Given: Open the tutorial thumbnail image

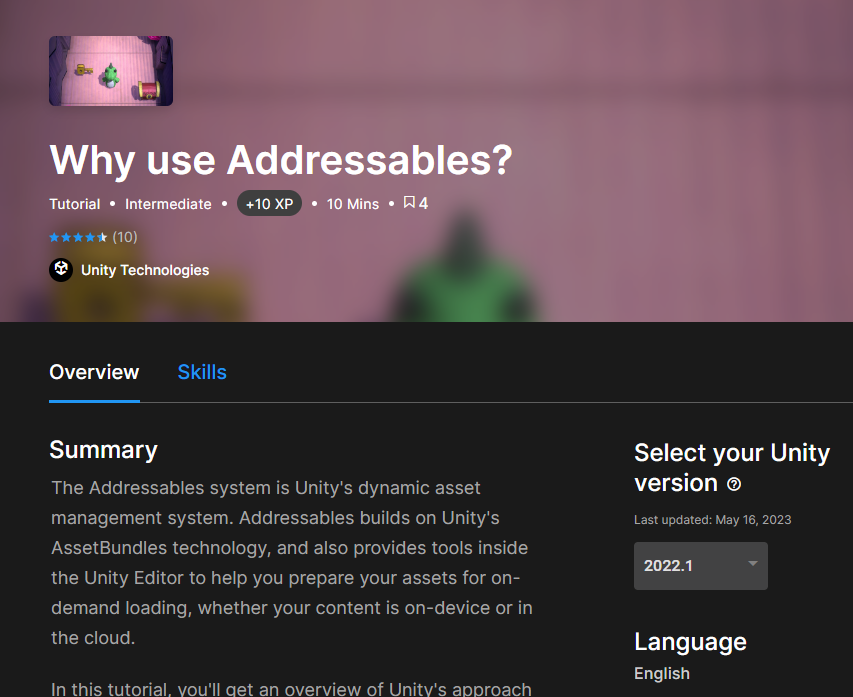Looking at the screenshot, I should tap(110, 70).
